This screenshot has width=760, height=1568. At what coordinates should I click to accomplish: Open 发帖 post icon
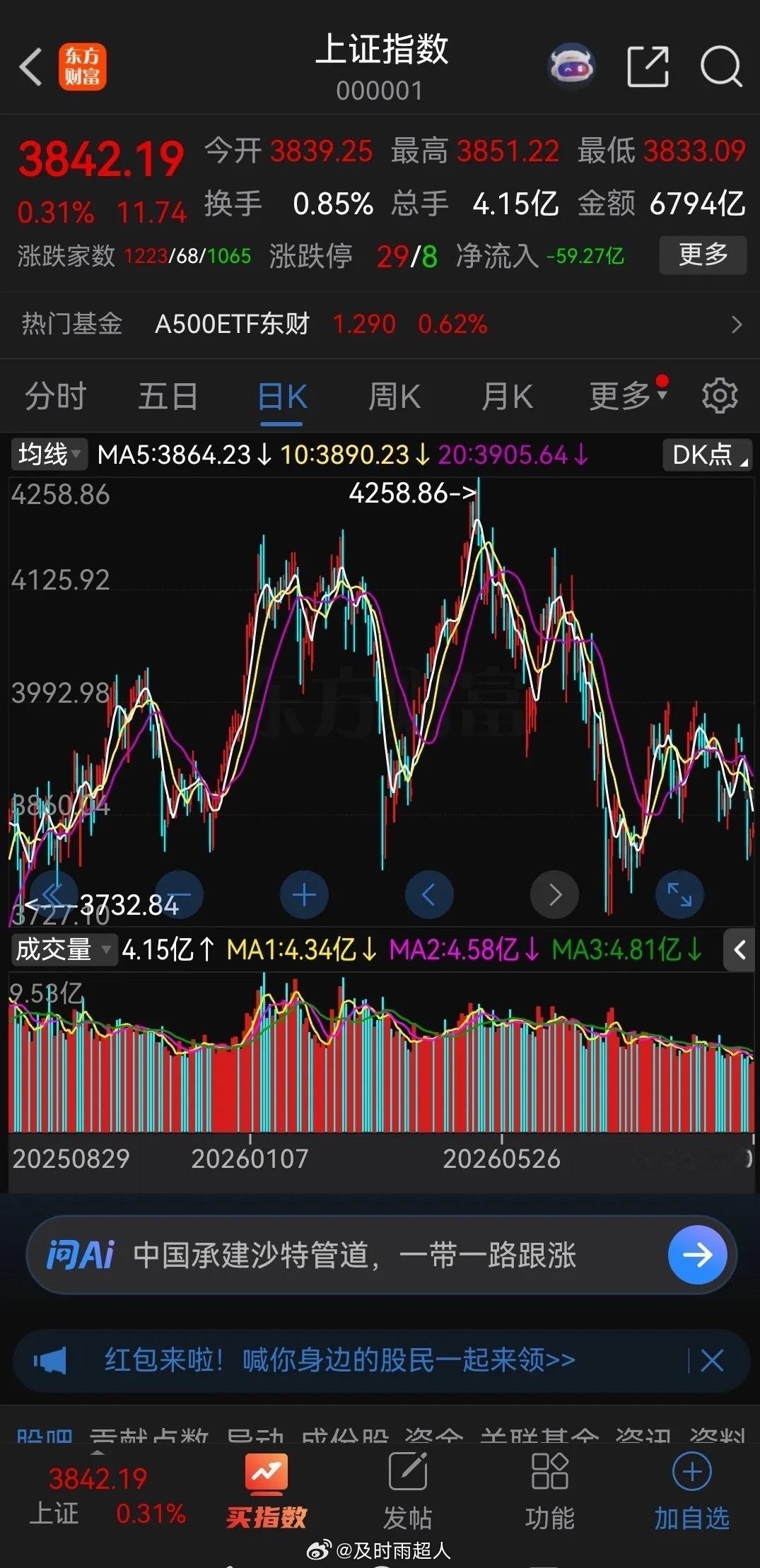(x=408, y=1492)
